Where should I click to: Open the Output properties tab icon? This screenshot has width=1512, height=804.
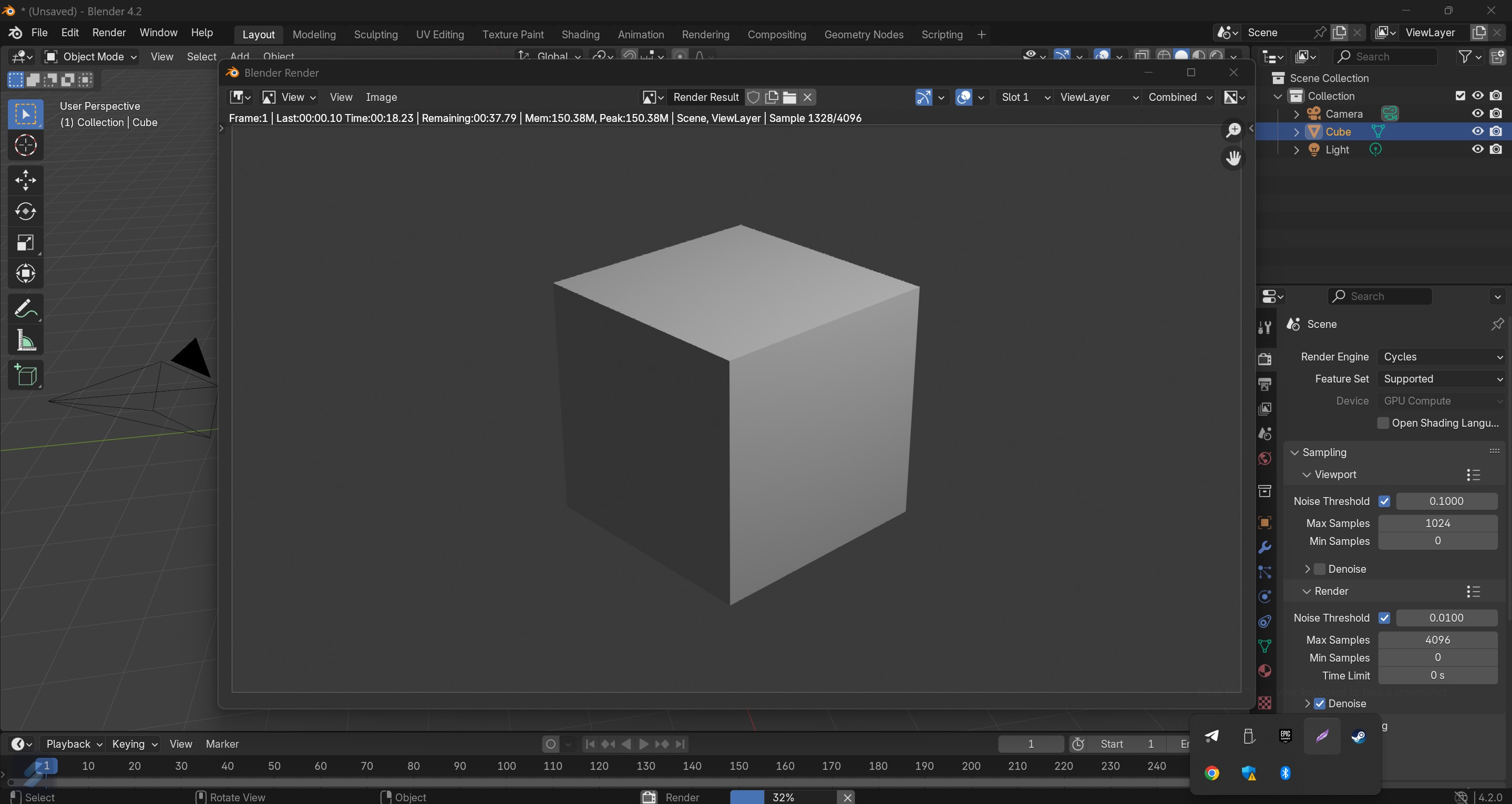[x=1265, y=384]
